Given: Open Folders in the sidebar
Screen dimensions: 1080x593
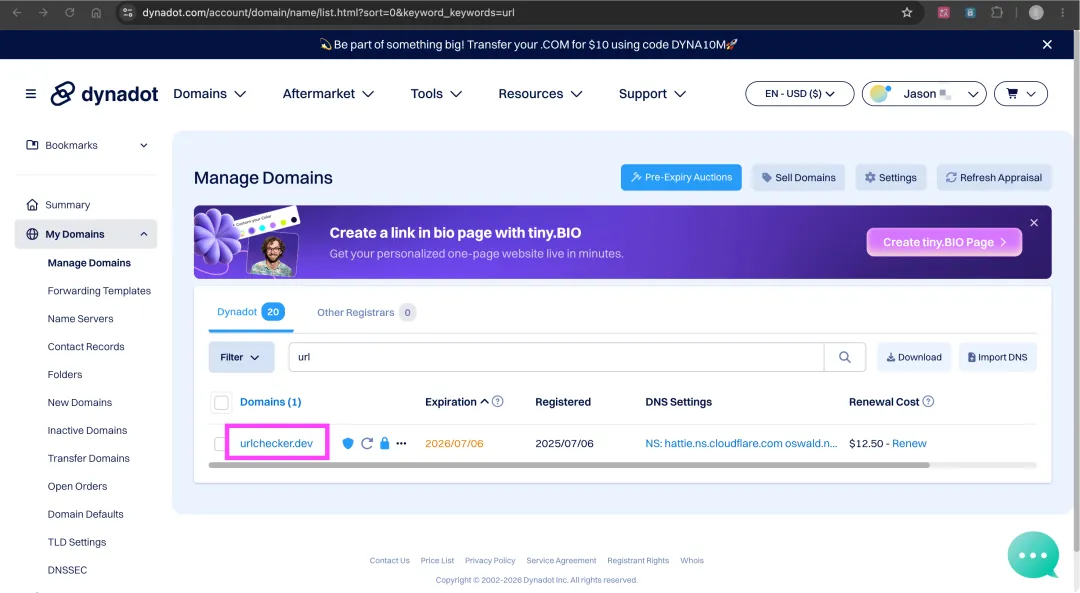Looking at the screenshot, I should tap(65, 375).
